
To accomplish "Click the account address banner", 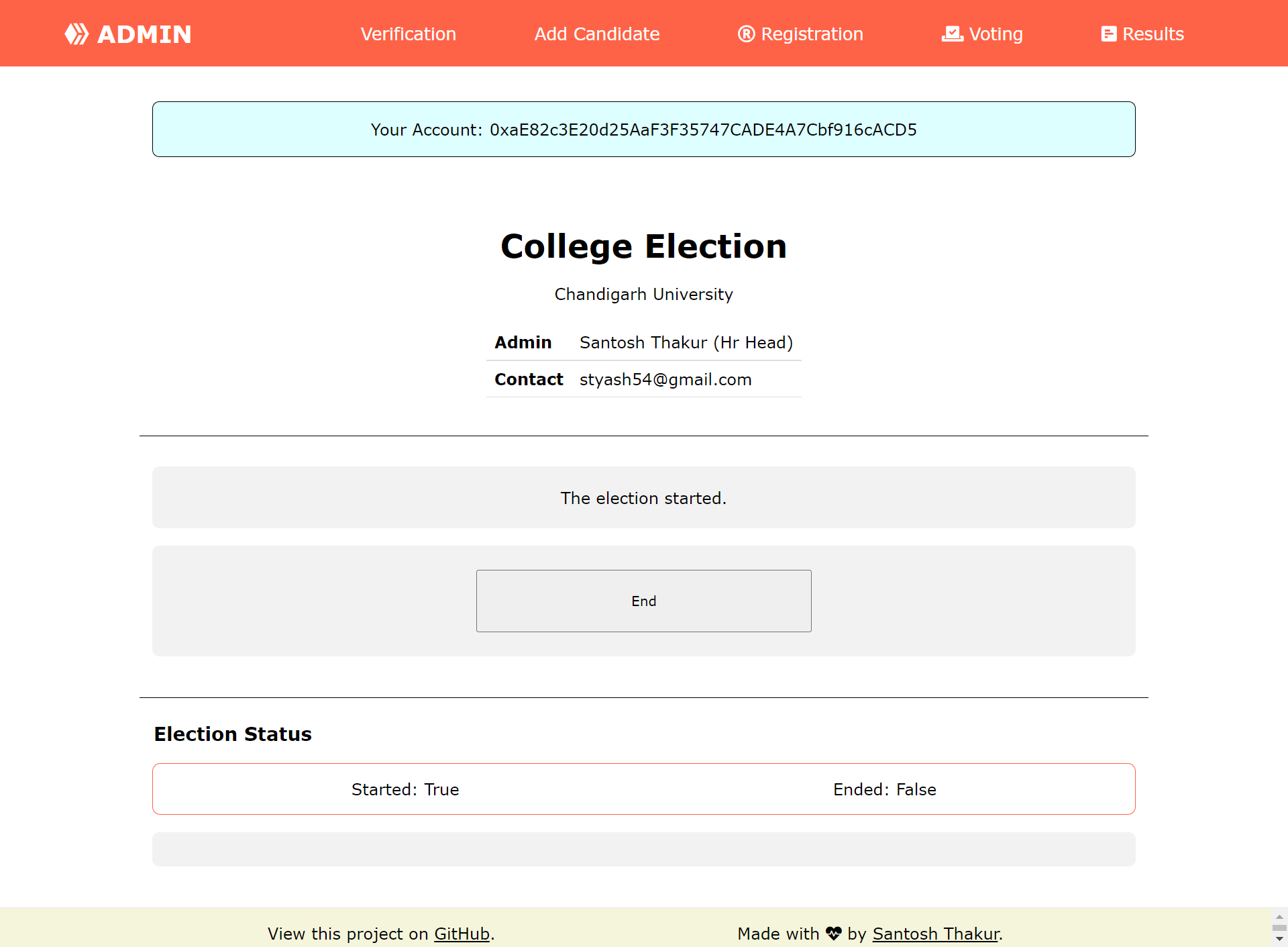I will (x=643, y=130).
